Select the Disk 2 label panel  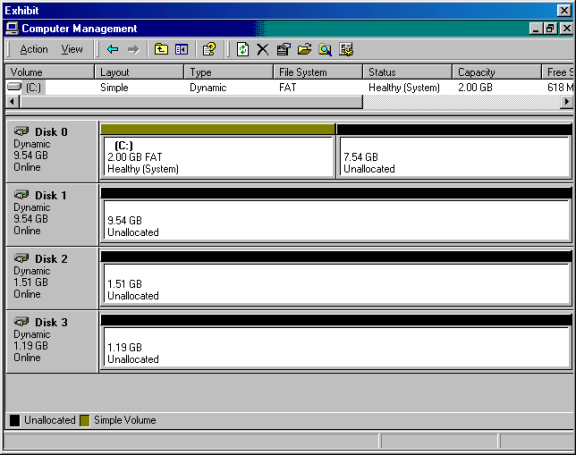52,278
